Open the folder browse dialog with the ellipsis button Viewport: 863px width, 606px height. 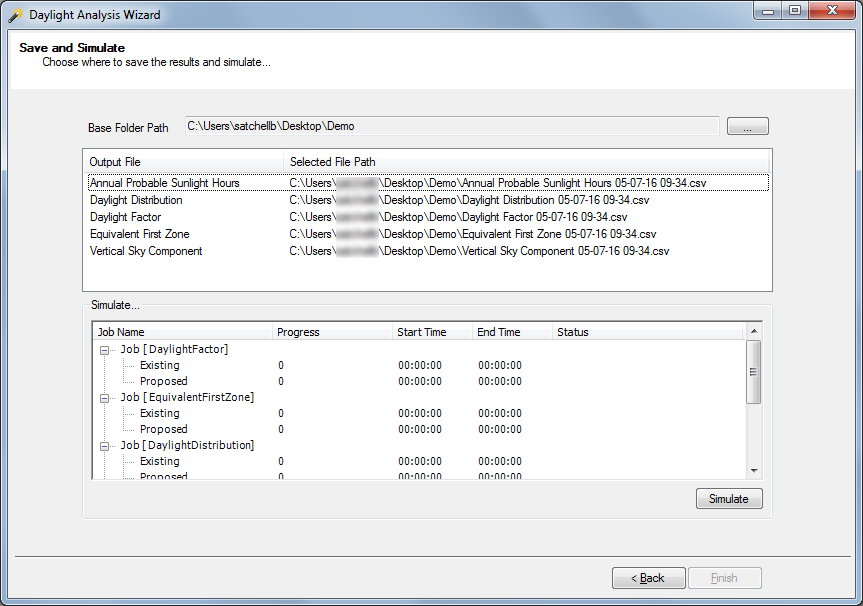point(747,126)
